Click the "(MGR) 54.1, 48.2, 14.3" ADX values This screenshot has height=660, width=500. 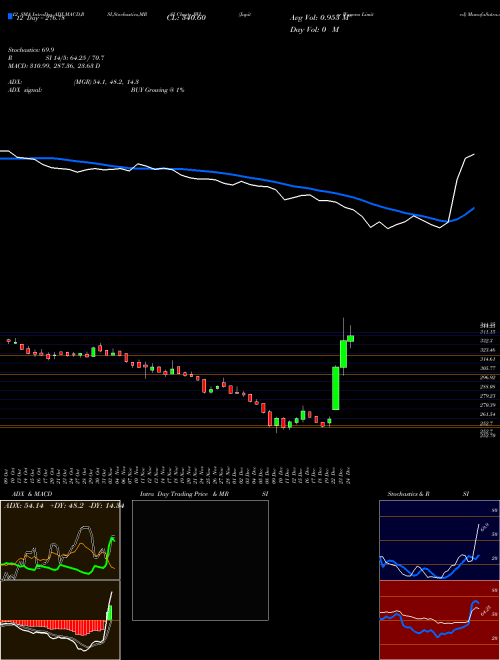tap(106, 82)
